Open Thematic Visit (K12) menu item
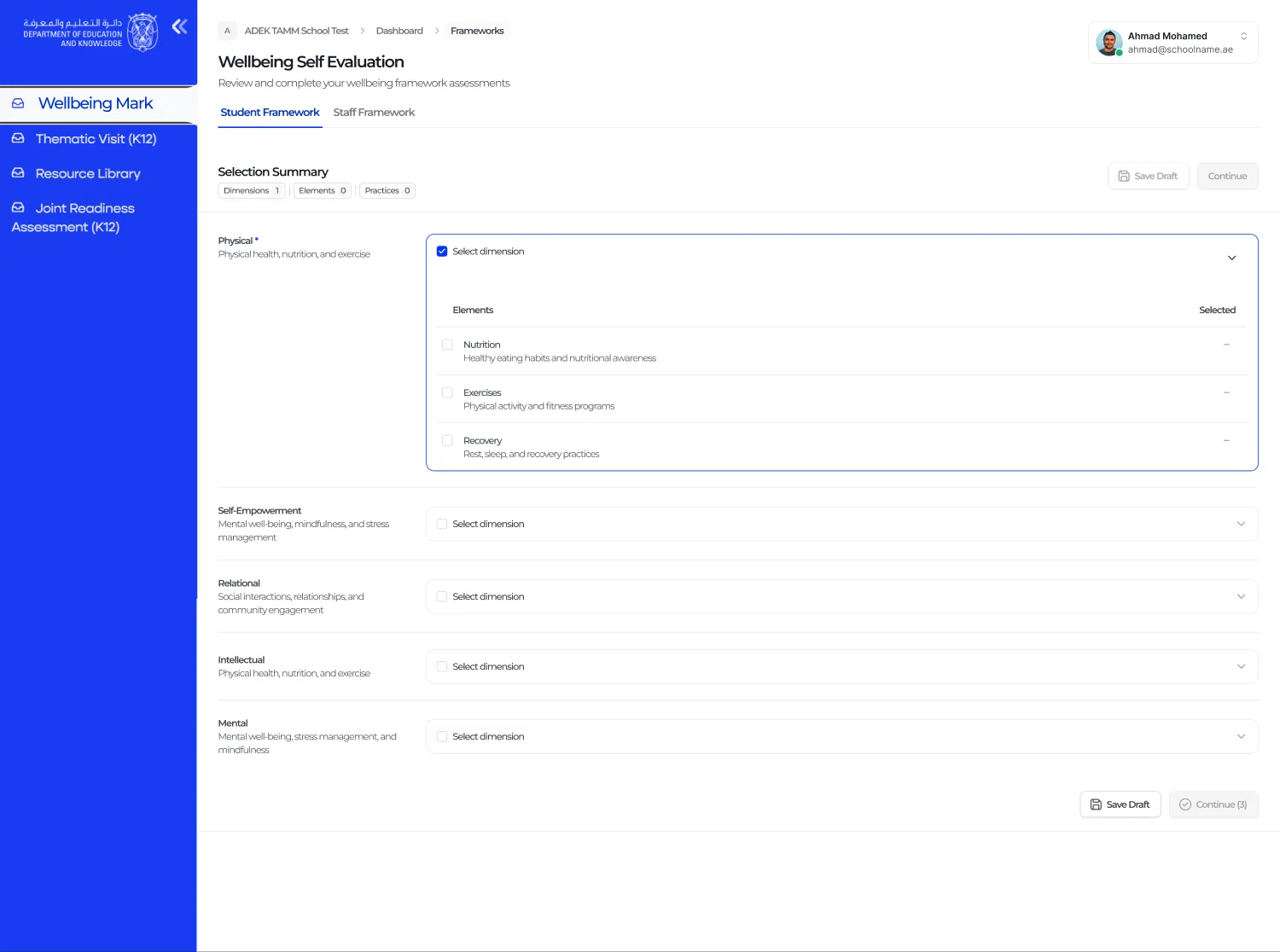 coord(98,138)
